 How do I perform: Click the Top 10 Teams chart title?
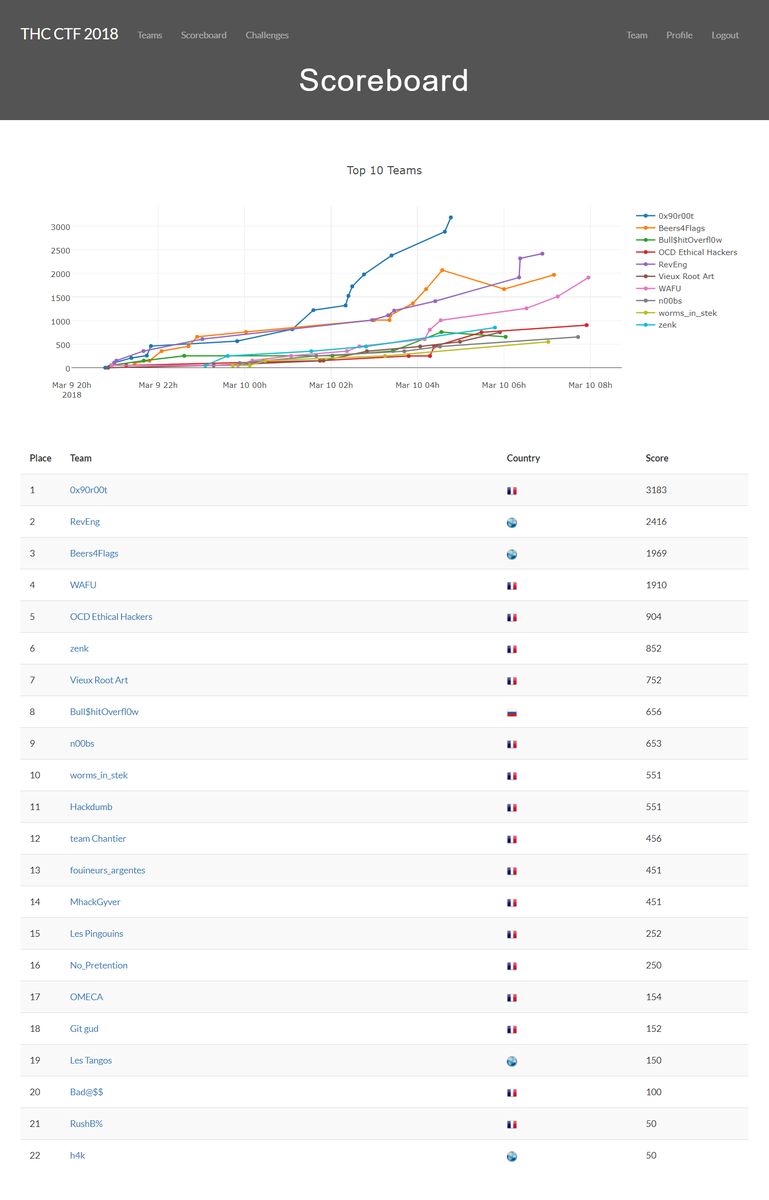pyautogui.click(x=384, y=170)
